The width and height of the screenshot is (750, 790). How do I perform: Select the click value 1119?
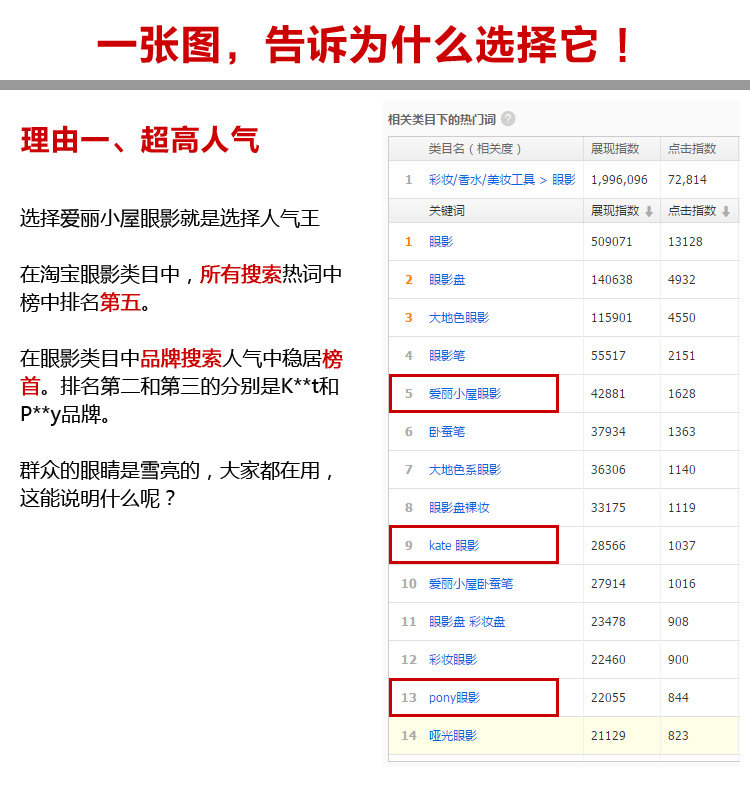tap(681, 508)
